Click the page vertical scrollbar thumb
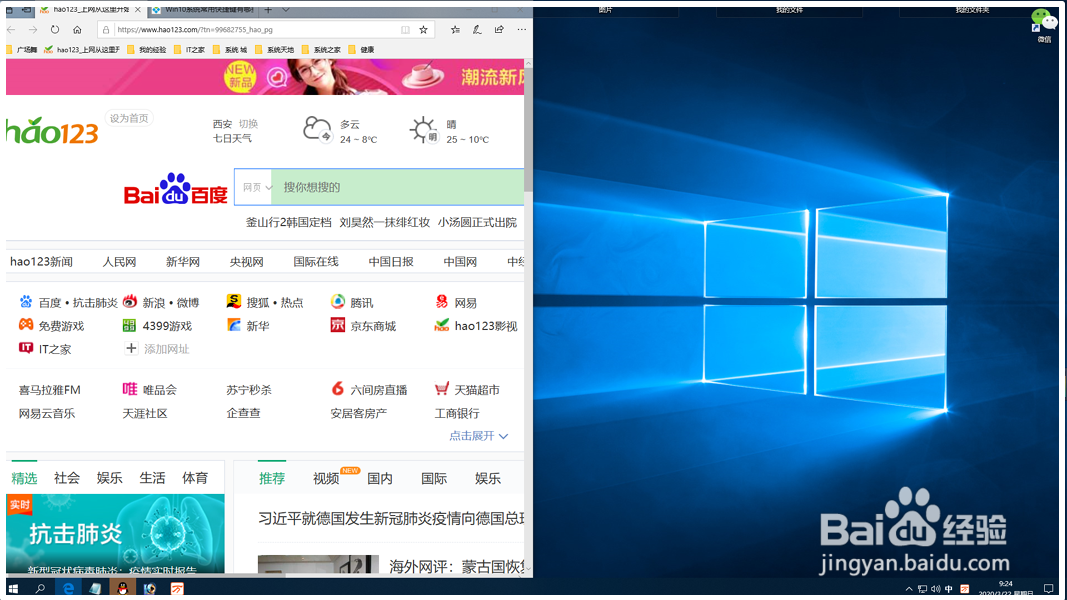 [528, 129]
